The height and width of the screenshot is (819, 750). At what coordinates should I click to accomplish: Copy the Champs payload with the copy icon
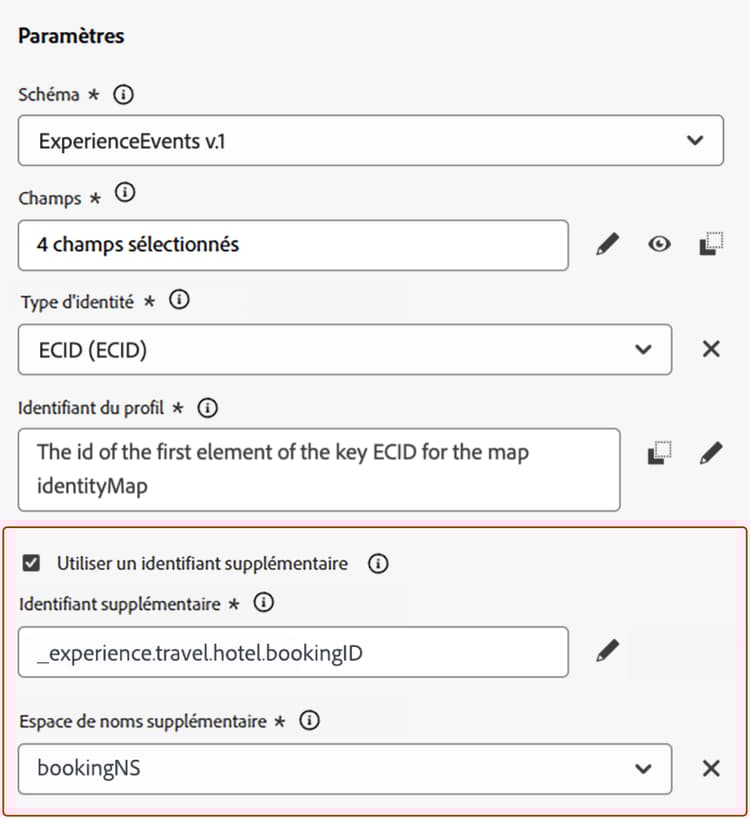pos(711,244)
